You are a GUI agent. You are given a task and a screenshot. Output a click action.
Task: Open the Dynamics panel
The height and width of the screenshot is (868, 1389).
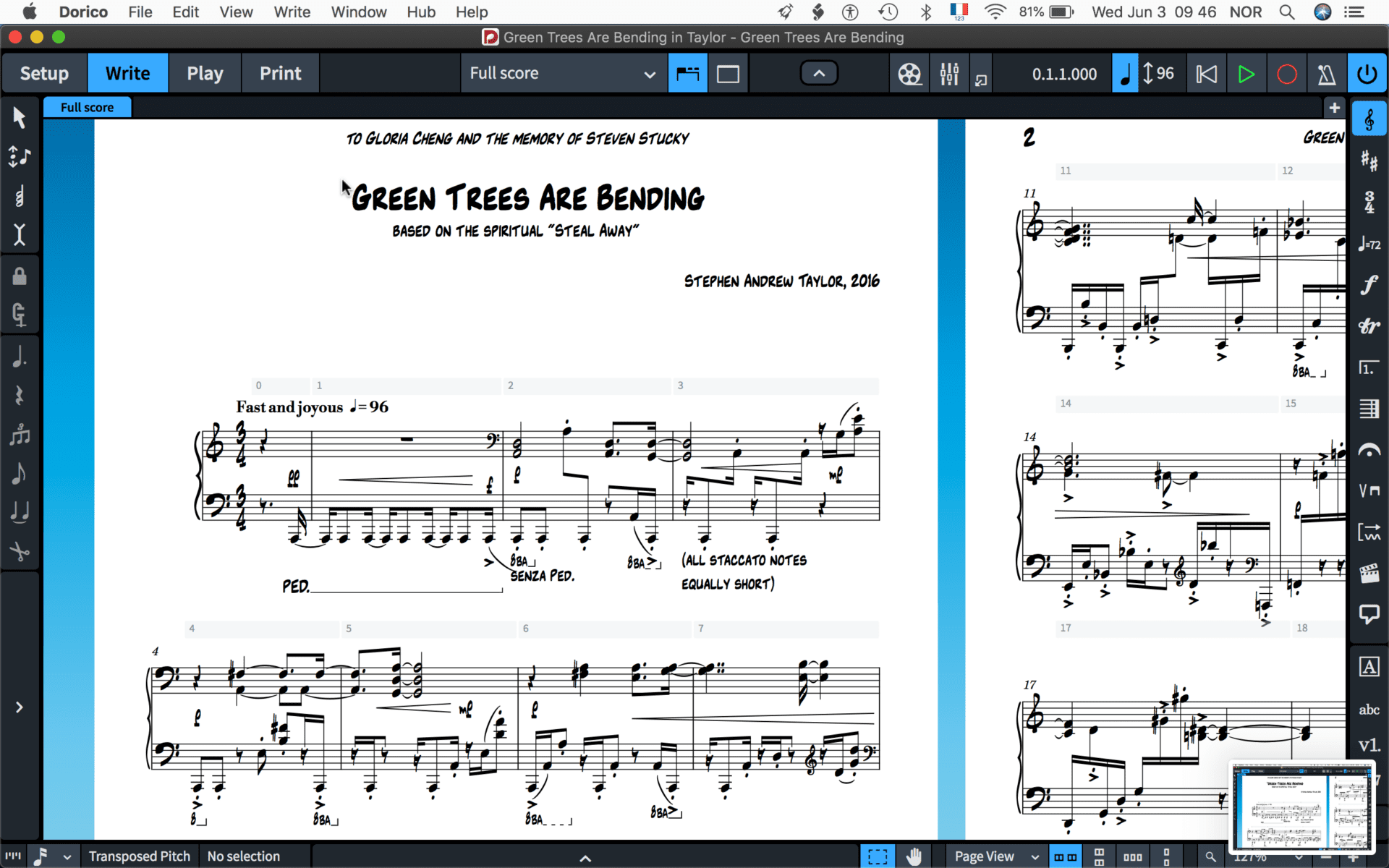[1369, 285]
